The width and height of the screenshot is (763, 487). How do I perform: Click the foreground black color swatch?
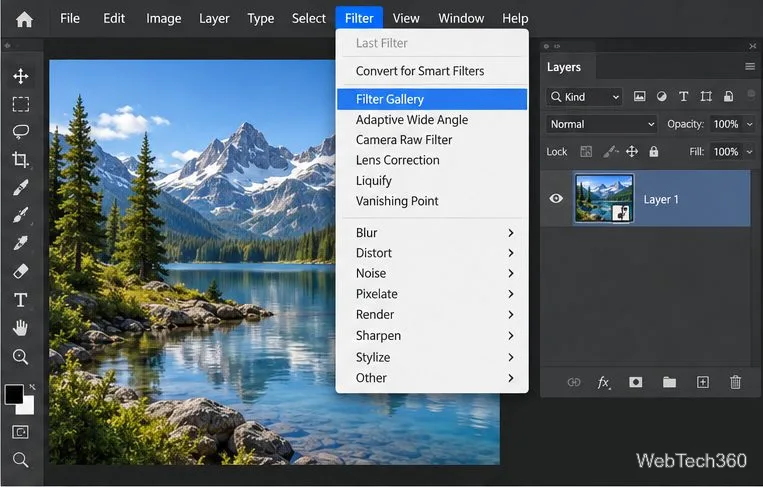tap(13, 394)
